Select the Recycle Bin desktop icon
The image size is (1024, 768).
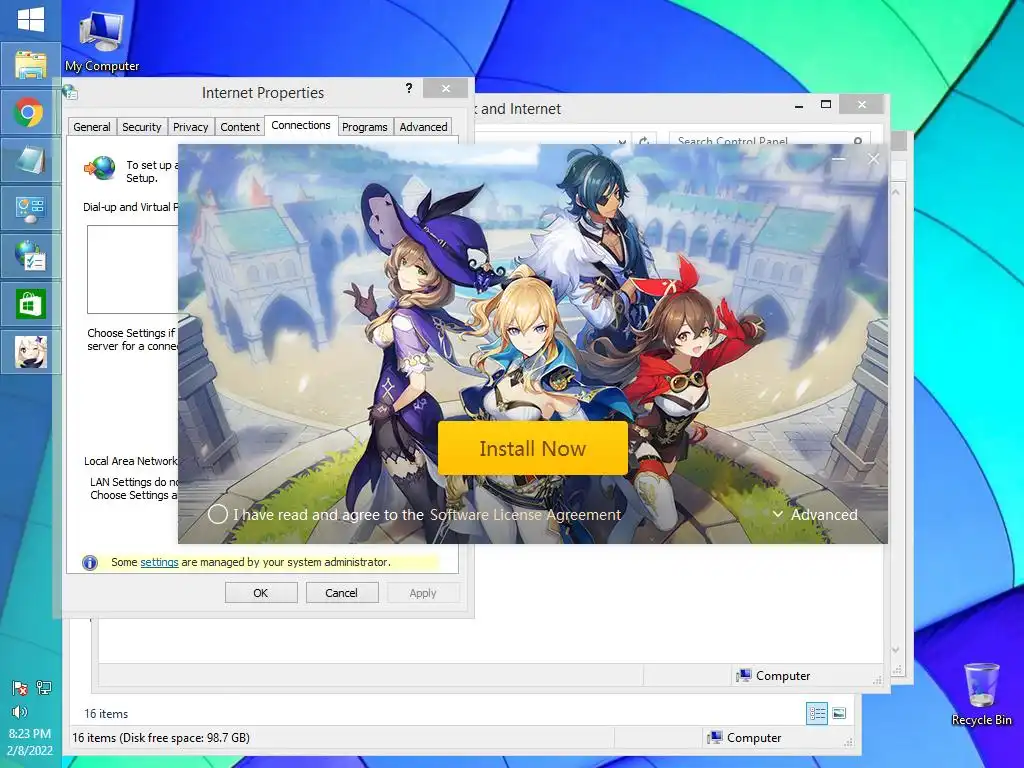981,695
